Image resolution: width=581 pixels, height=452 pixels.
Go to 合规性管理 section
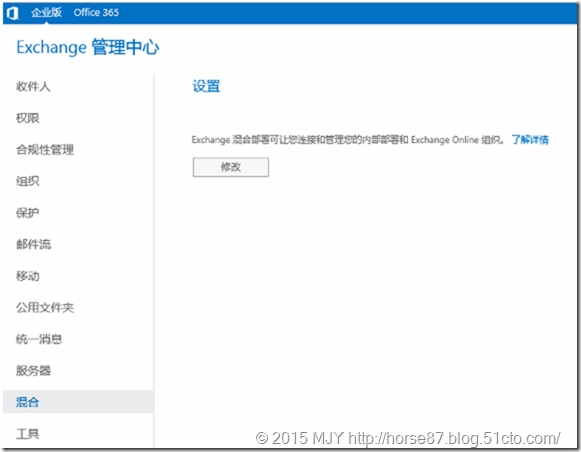(x=45, y=149)
